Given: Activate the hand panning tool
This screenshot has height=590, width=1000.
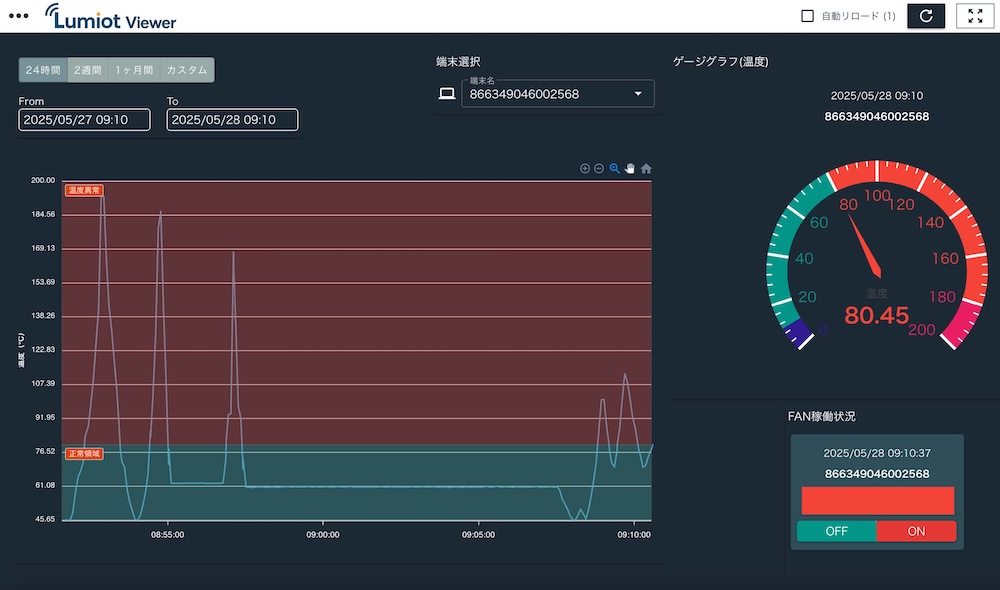Looking at the screenshot, I should [x=630, y=169].
